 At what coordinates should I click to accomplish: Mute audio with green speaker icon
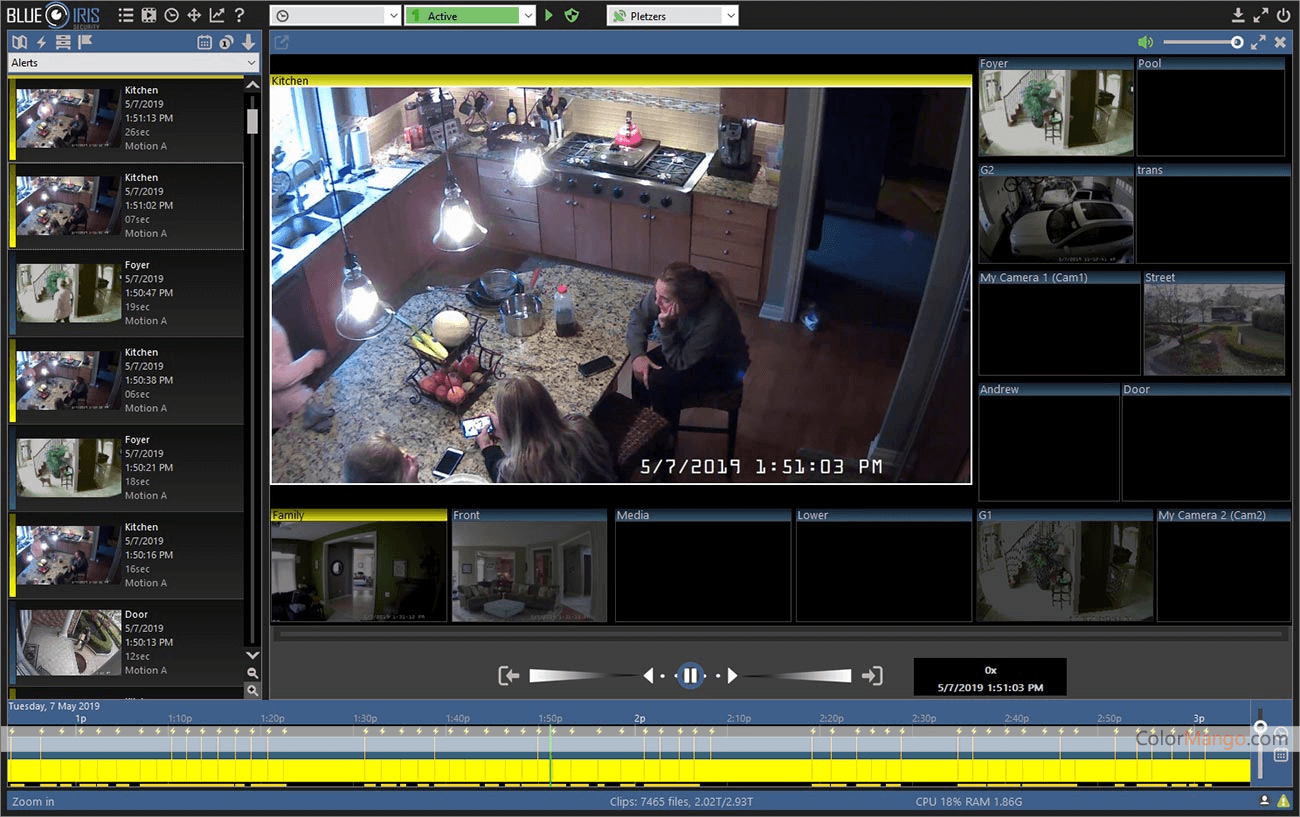pyautogui.click(x=1145, y=42)
